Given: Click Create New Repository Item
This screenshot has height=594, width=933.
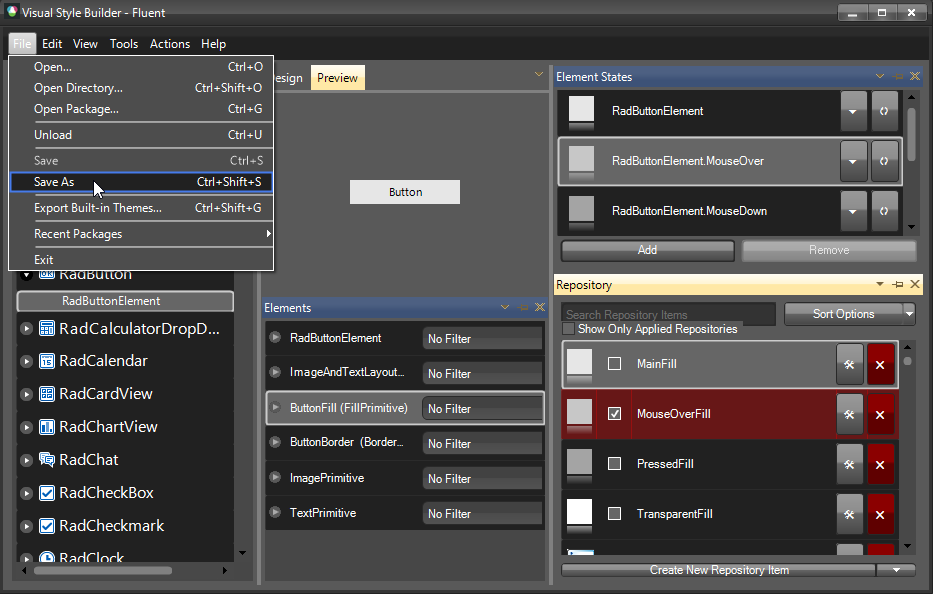Looking at the screenshot, I should pyautogui.click(x=718, y=570).
